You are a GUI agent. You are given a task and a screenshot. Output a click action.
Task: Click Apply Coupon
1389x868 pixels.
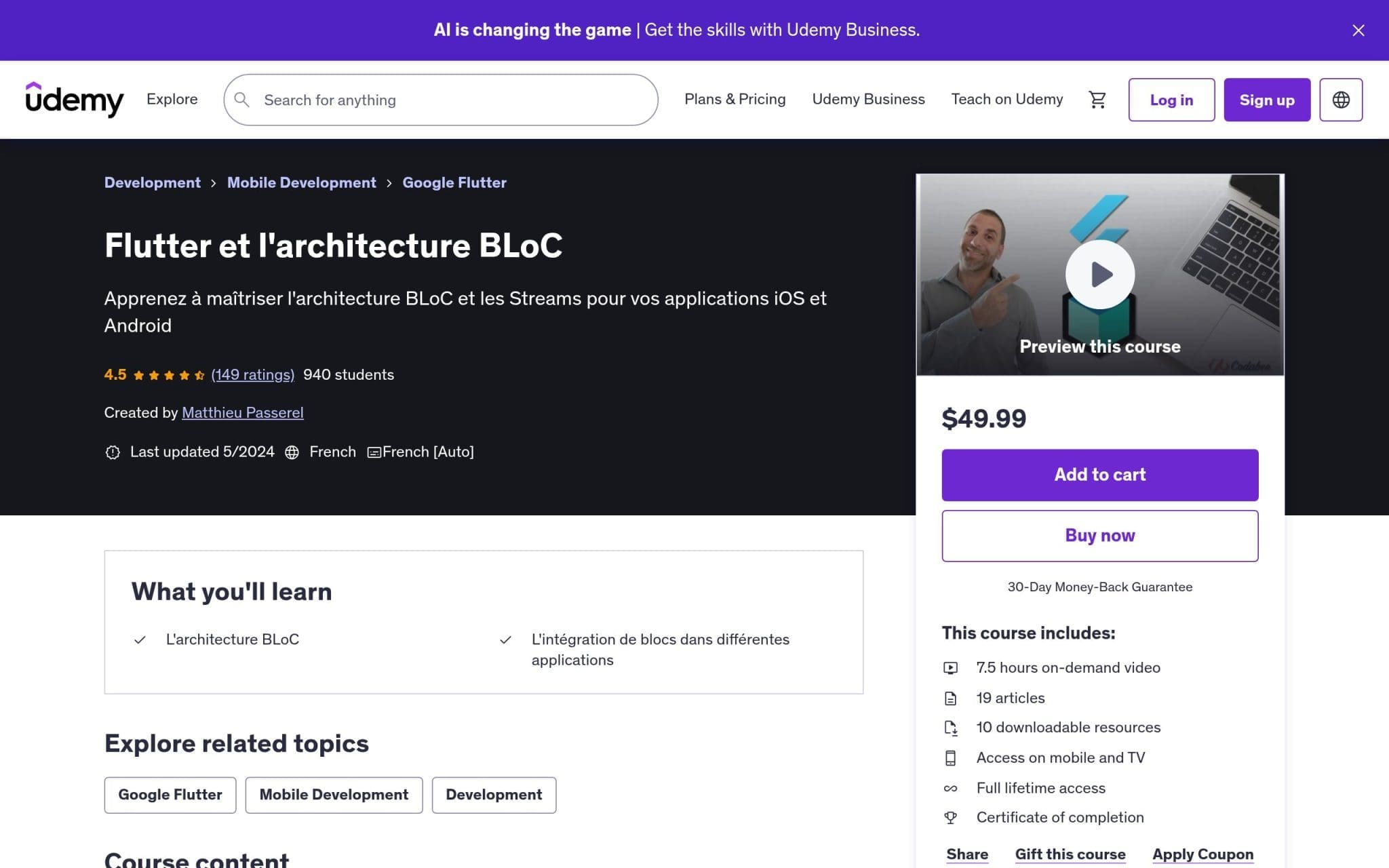pyautogui.click(x=1202, y=854)
